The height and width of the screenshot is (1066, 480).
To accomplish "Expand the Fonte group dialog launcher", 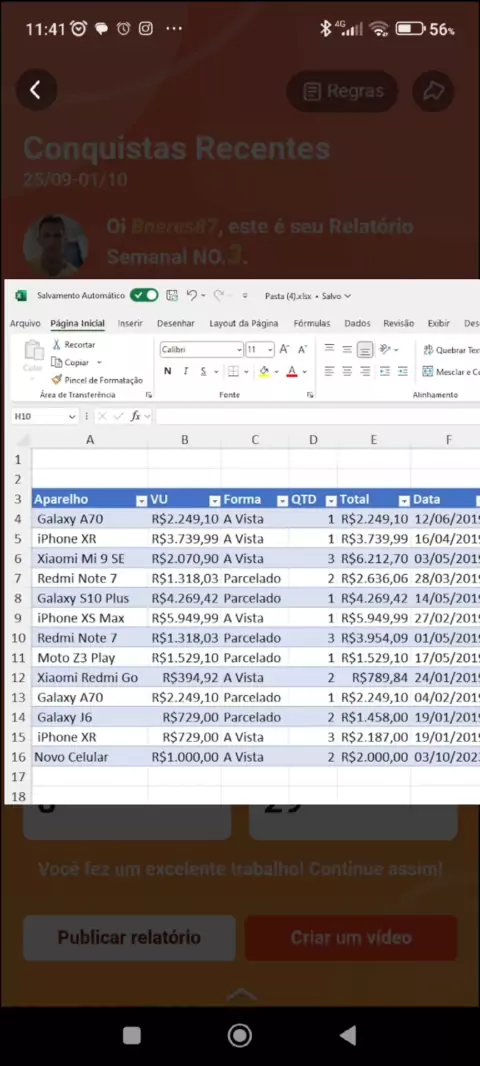I will coord(310,395).
